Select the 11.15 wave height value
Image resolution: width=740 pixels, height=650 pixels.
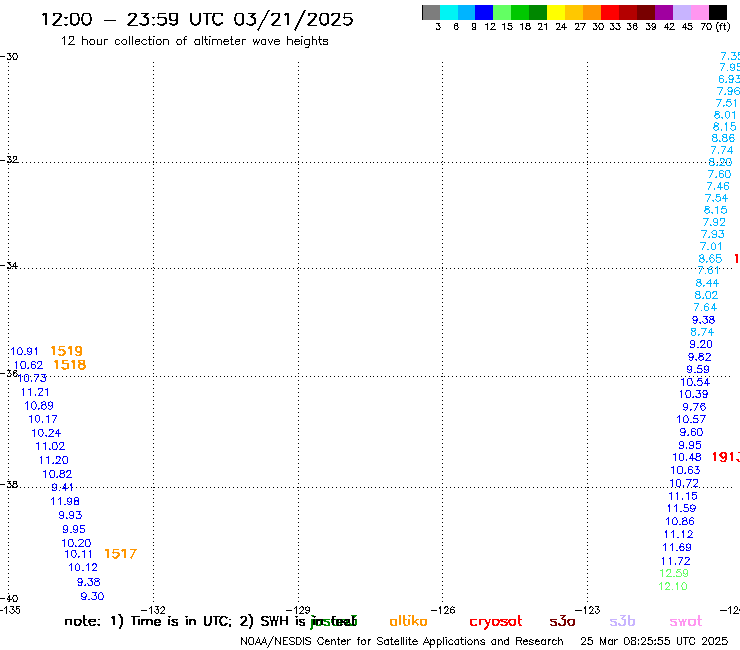tap(683, 496)
